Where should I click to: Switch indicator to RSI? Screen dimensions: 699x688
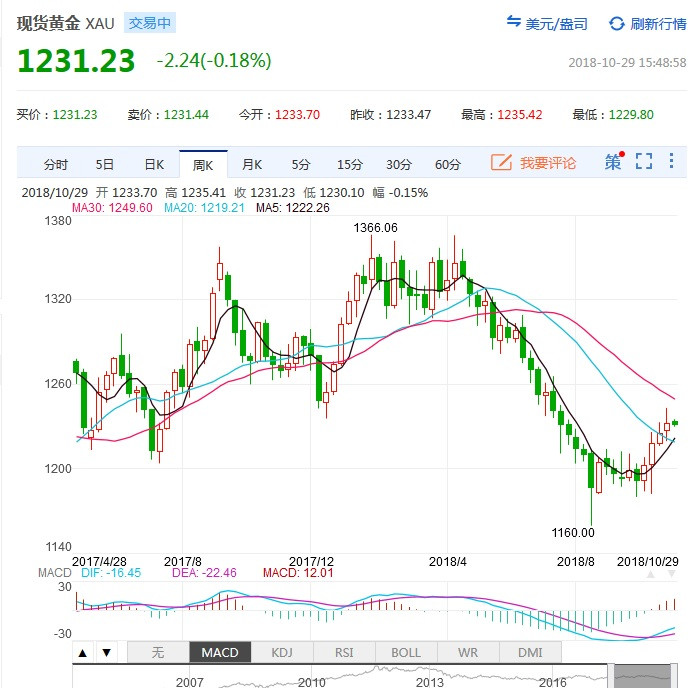click(344, 653)
